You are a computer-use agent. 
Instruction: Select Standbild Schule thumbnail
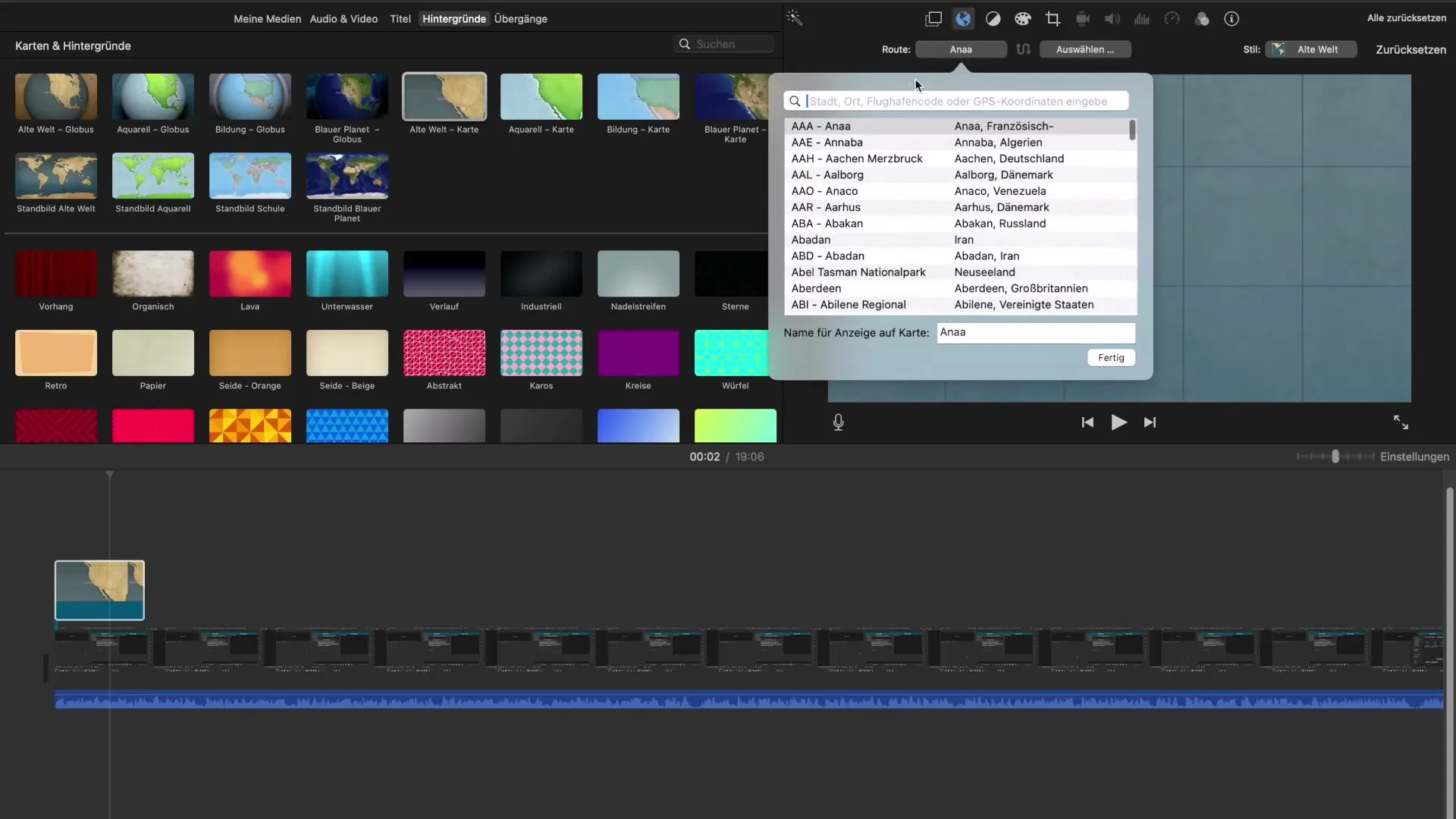(x=250, y=176)
